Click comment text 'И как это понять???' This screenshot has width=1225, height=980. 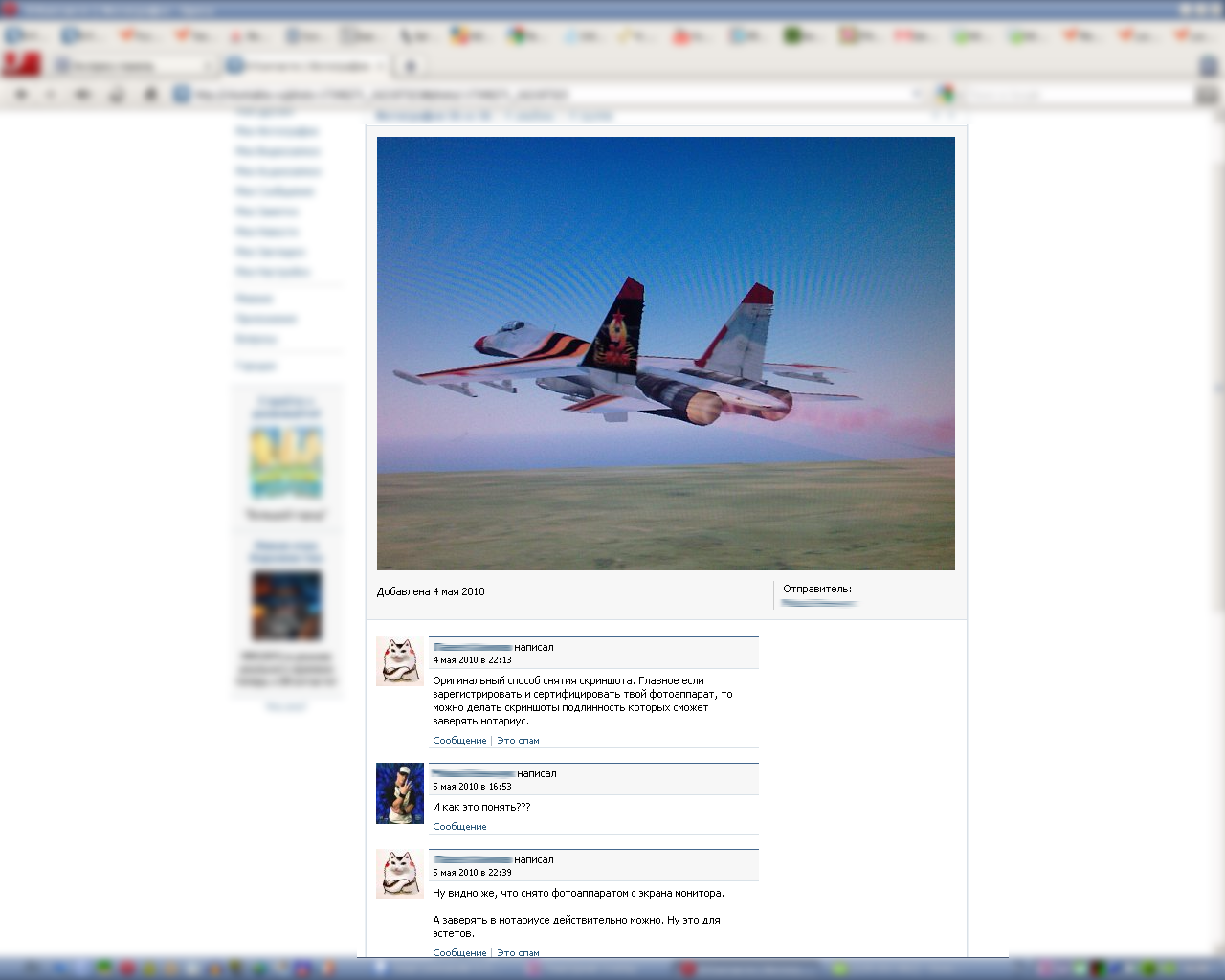481,807
